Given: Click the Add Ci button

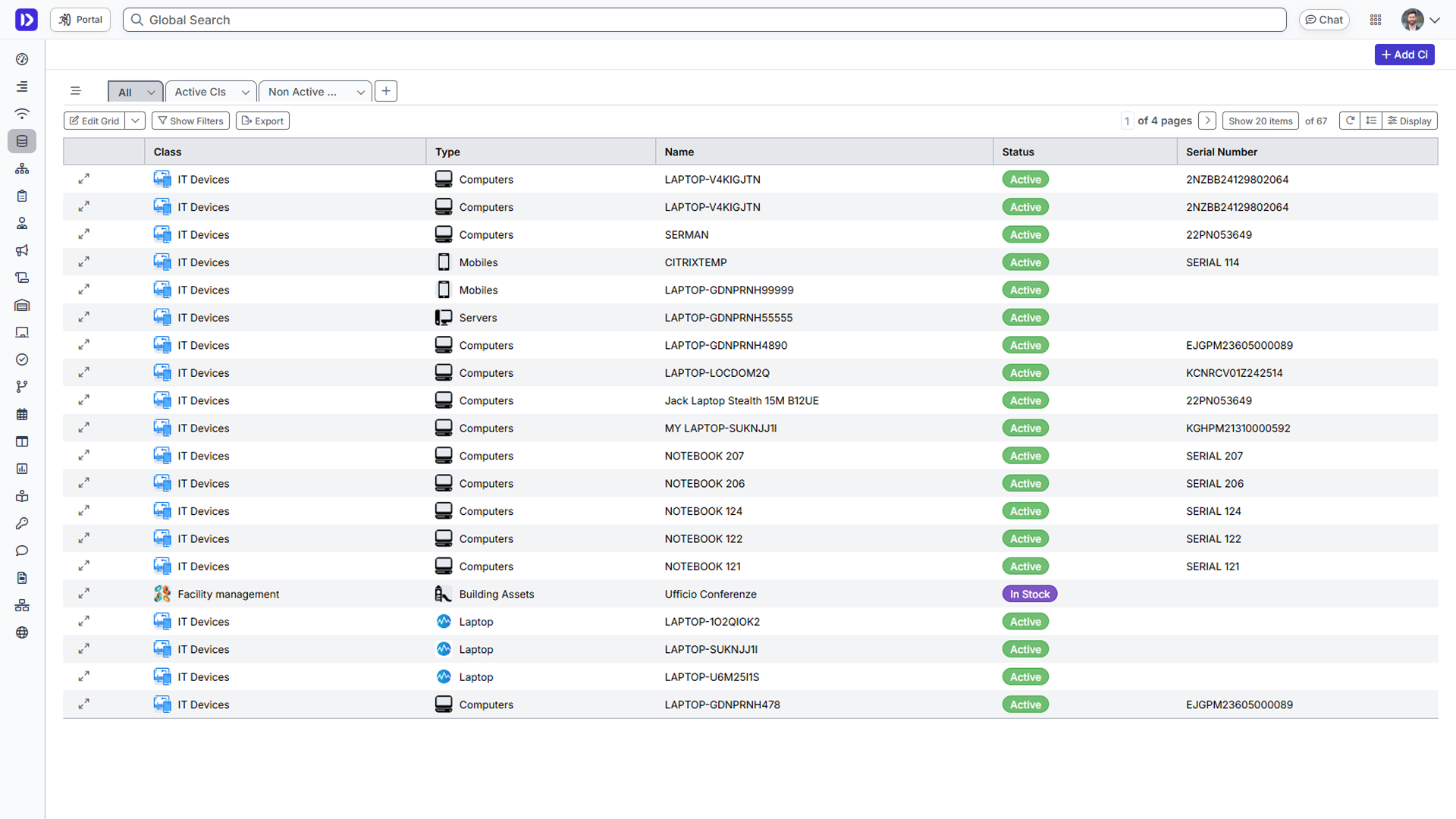Looking at the screenshot, I should tap(1404, 55).
